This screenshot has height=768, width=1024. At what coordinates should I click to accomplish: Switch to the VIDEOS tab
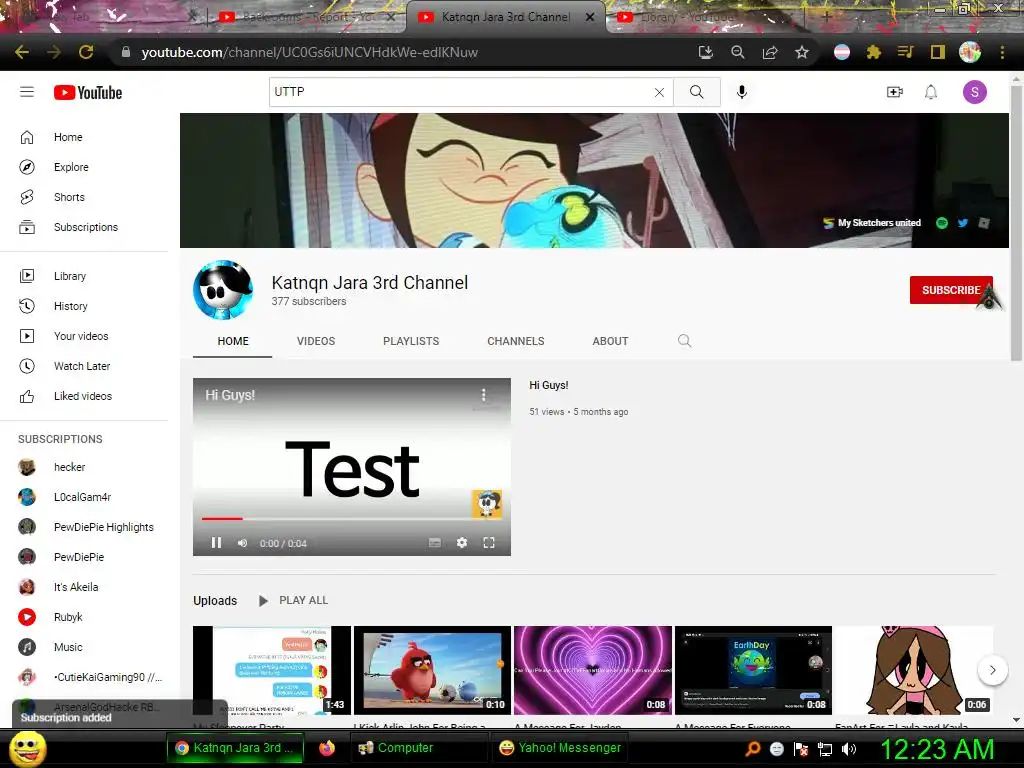click(x=316, y=341)
